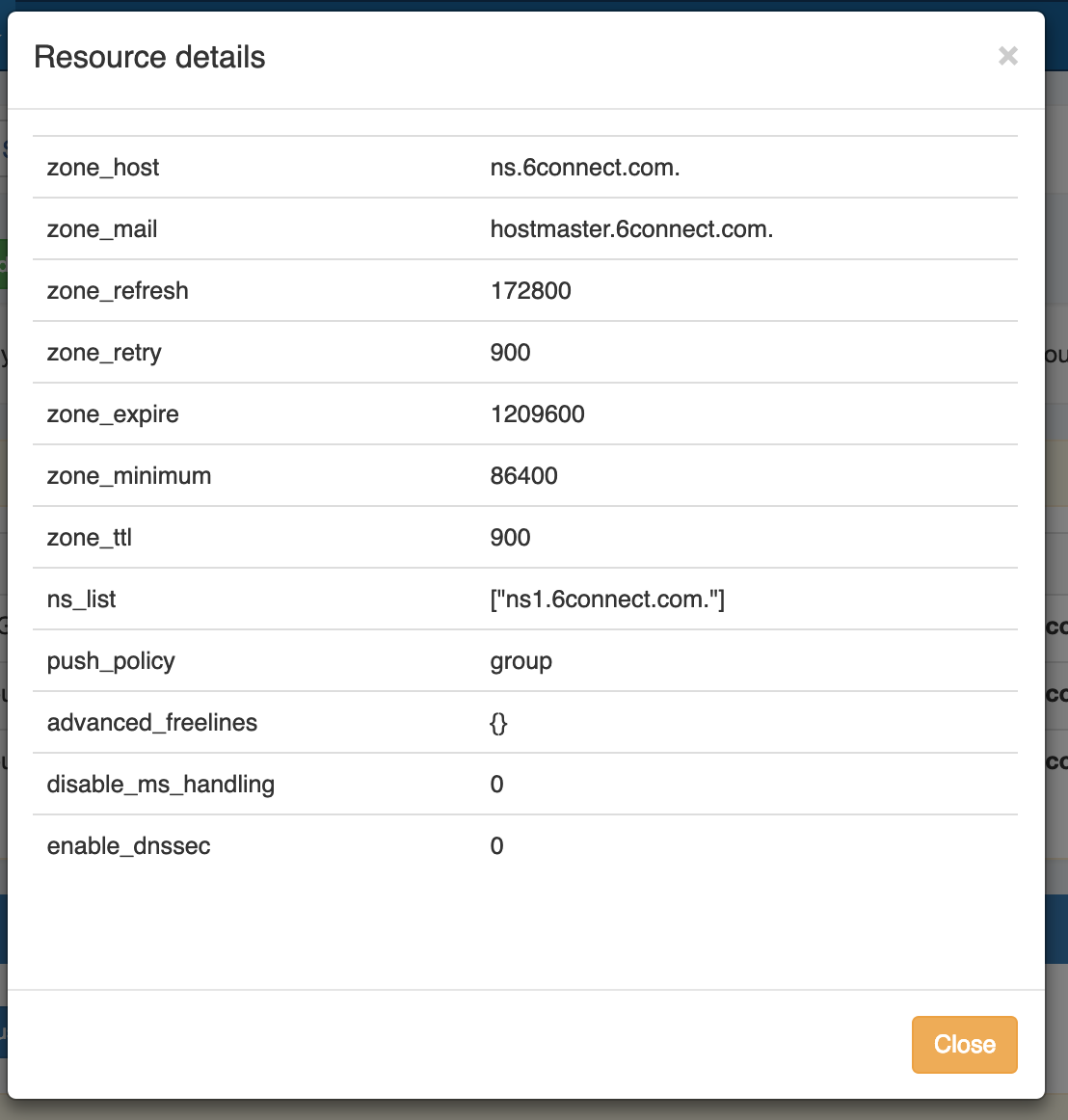Select the disable_ms_handling field label
The height and width of the screenshot is (1120, 1068).
tap(161, 785)
